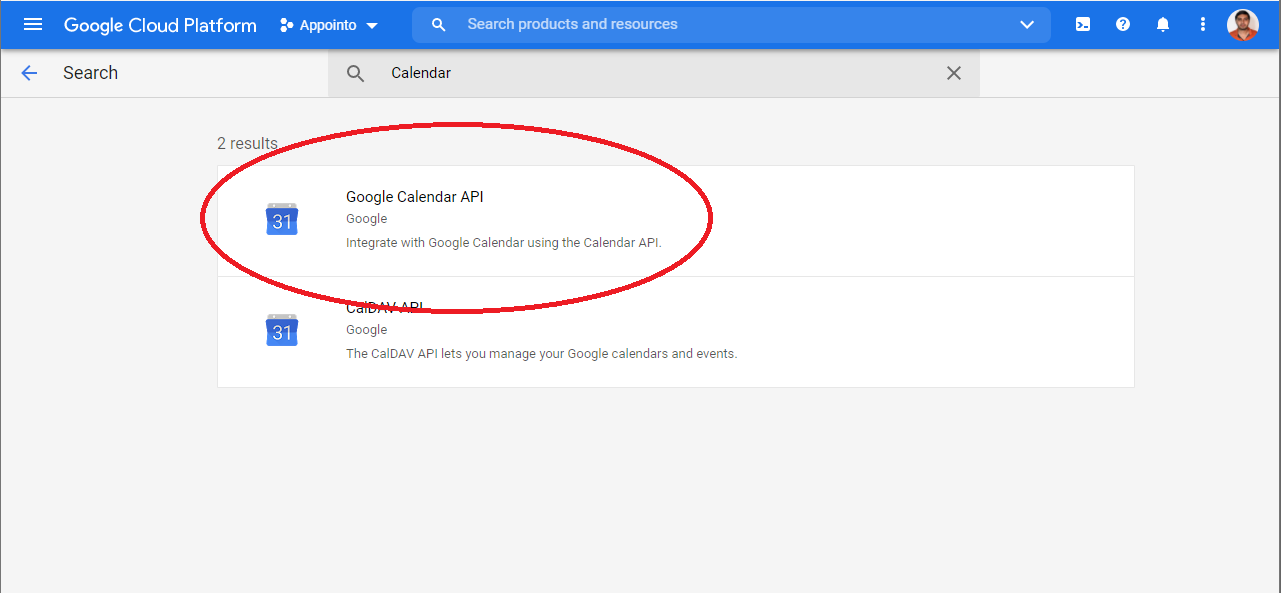Click 'Integrate with Google Calendar' description text

(x=504, y=243)
